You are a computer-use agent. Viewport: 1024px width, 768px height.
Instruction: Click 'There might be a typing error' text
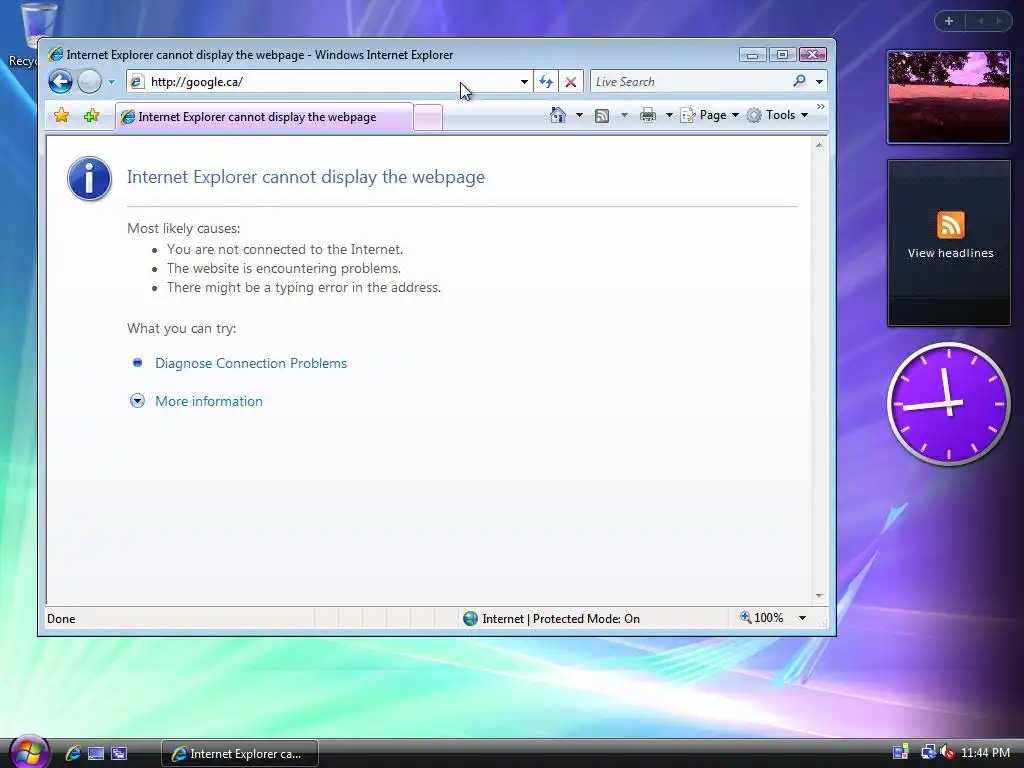[x=304, y=287]
